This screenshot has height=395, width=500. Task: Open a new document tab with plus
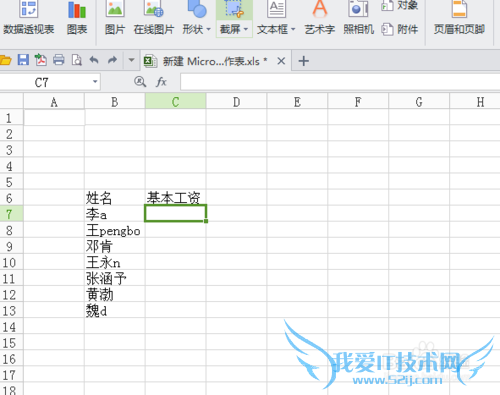tap(303, 61)
